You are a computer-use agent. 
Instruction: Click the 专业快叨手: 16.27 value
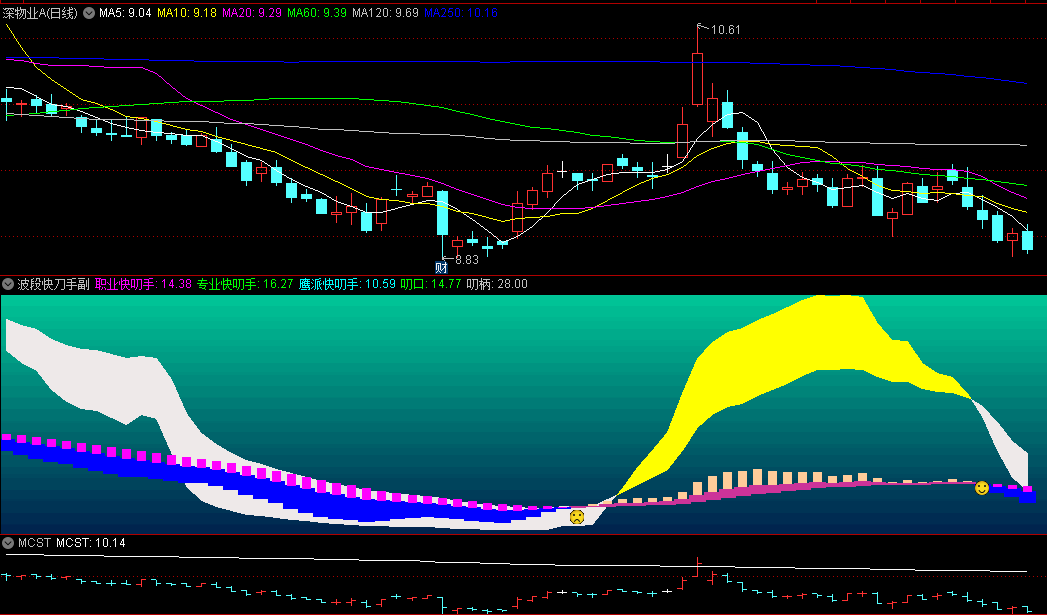[245, 284]
